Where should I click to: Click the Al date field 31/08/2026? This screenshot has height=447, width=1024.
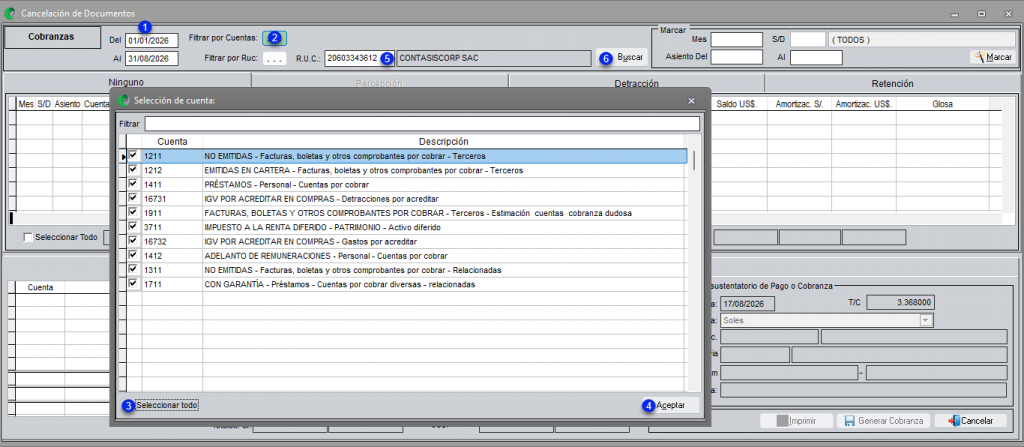(x=152, y=58)
